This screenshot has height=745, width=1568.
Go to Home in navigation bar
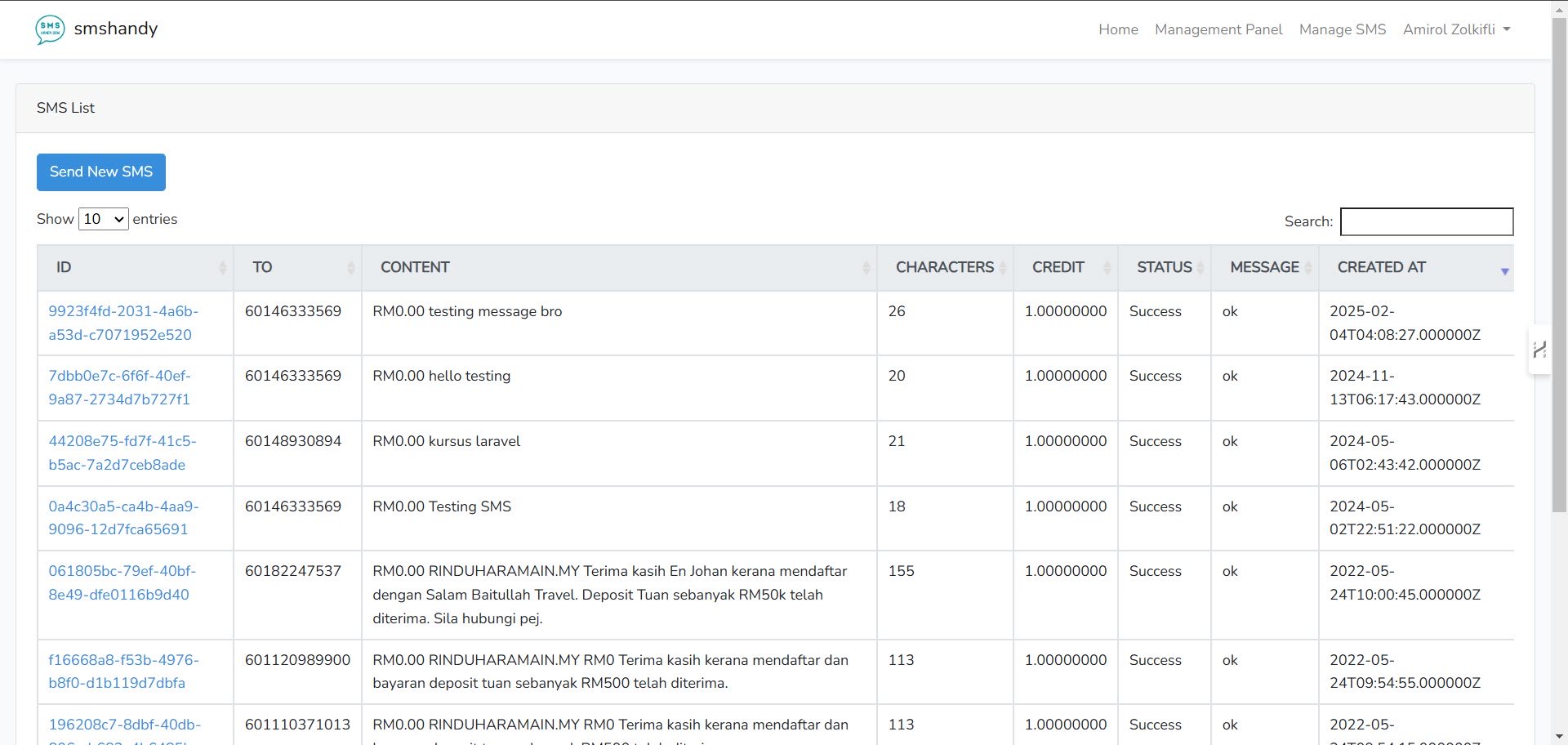(x=1118, y=29)
